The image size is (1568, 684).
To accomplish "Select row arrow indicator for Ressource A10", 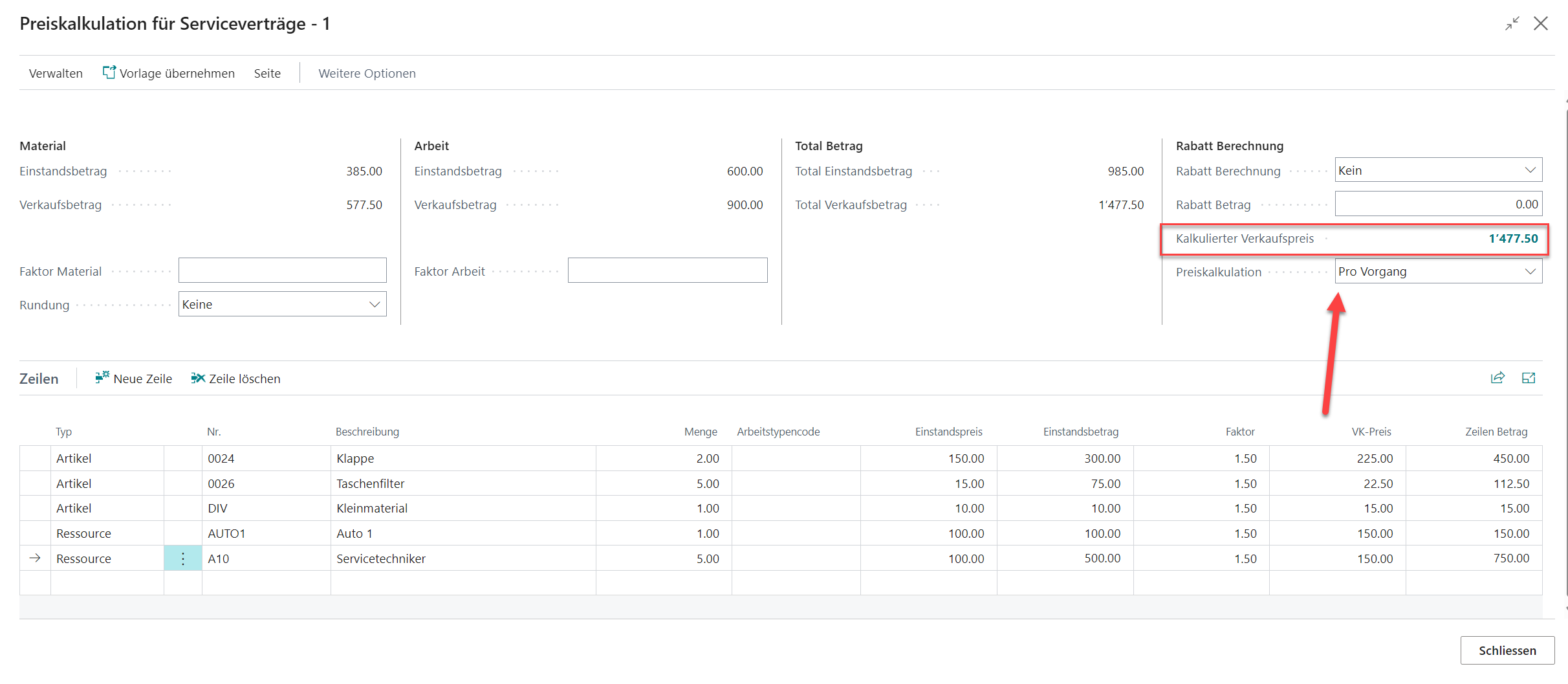I will pos(35,558).
